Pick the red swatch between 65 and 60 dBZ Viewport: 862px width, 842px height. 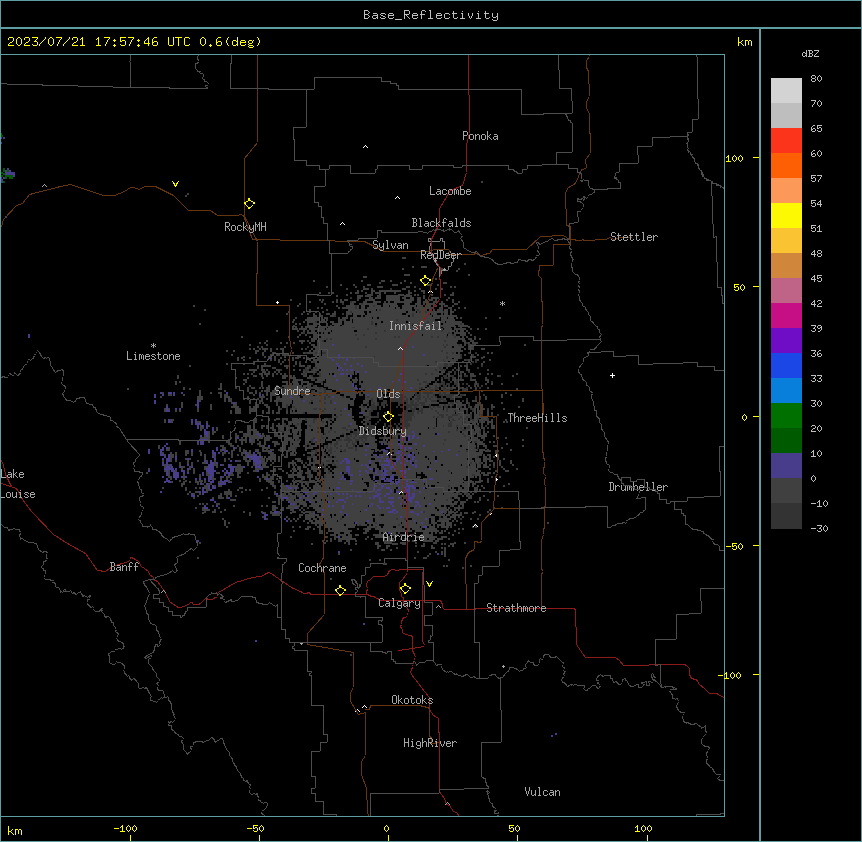786,141
